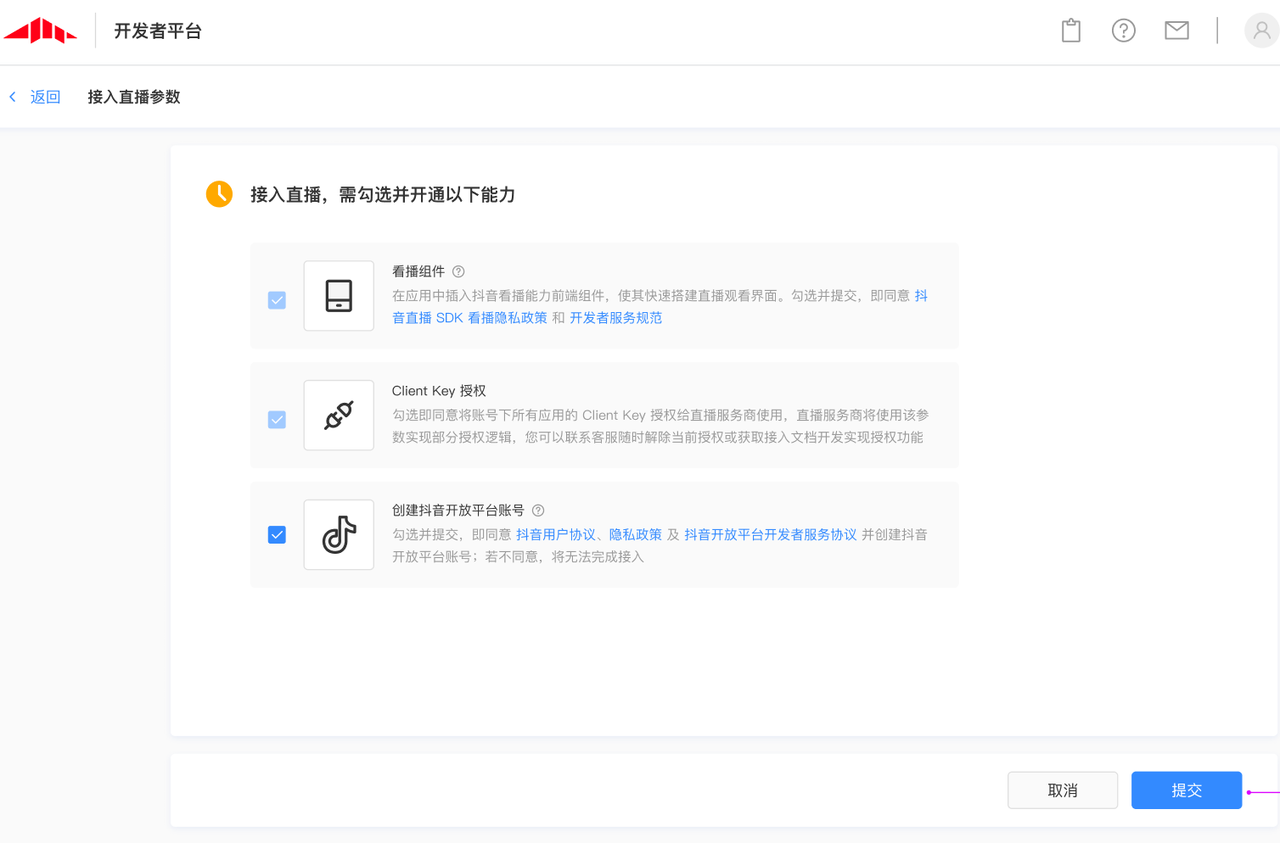Open the clipboard documents icon in the header

pyautogui.click(x=1071, y=30)
